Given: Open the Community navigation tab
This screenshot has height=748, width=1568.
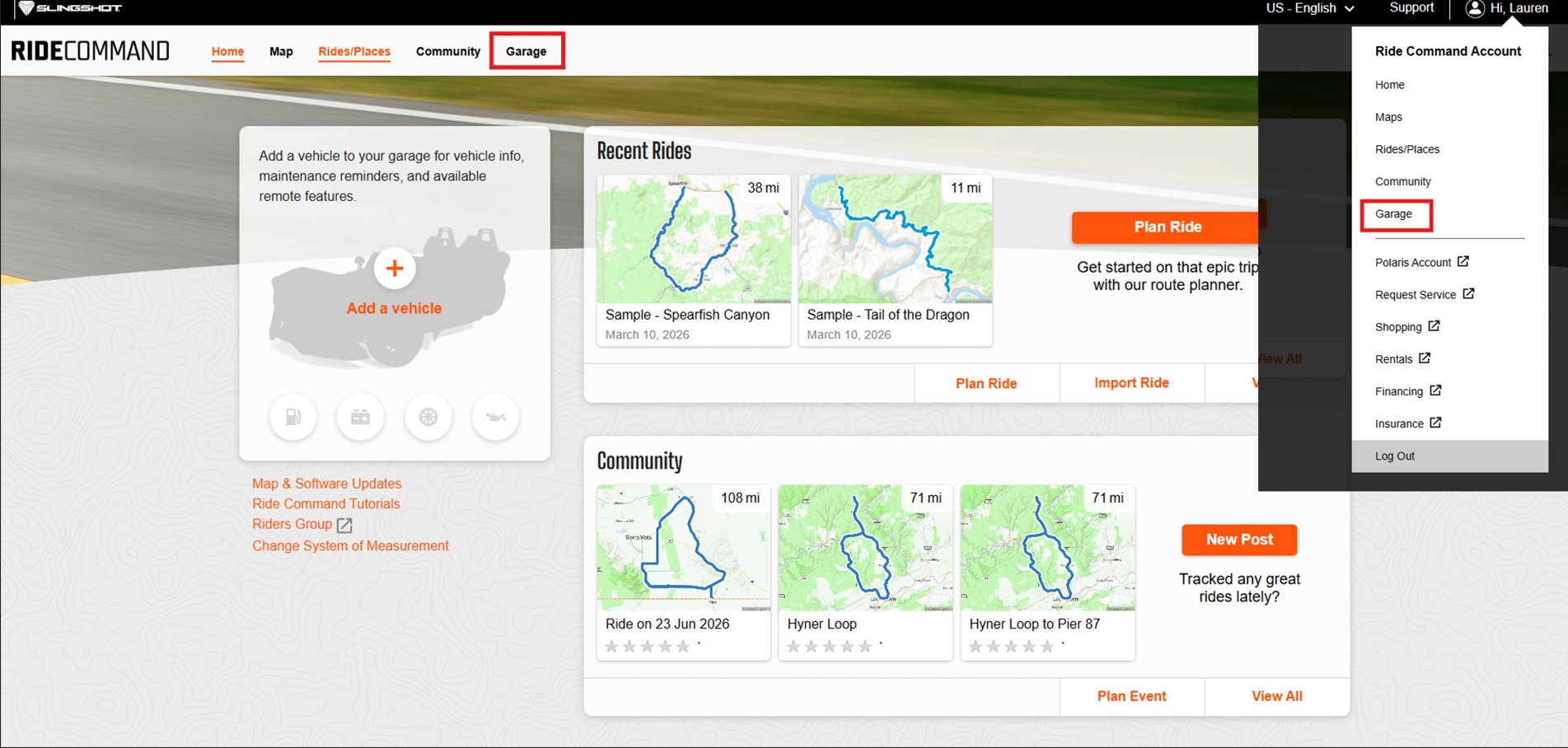Looking at the screenshot, I should pyautogui.click(x=448, y=51).
